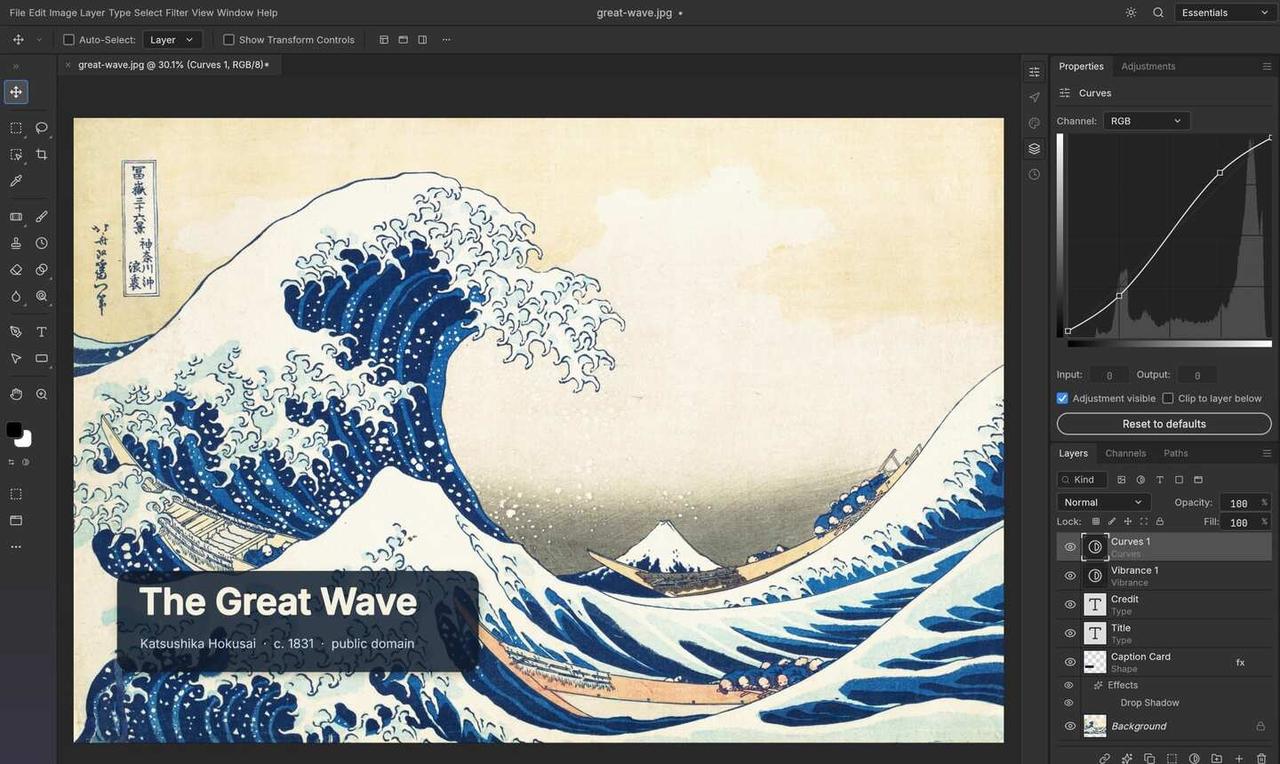Select the Move tool in the toolbox
The width and height of the screenshot is (1280, 764).
pyautogui.click(x=16, y=92)
